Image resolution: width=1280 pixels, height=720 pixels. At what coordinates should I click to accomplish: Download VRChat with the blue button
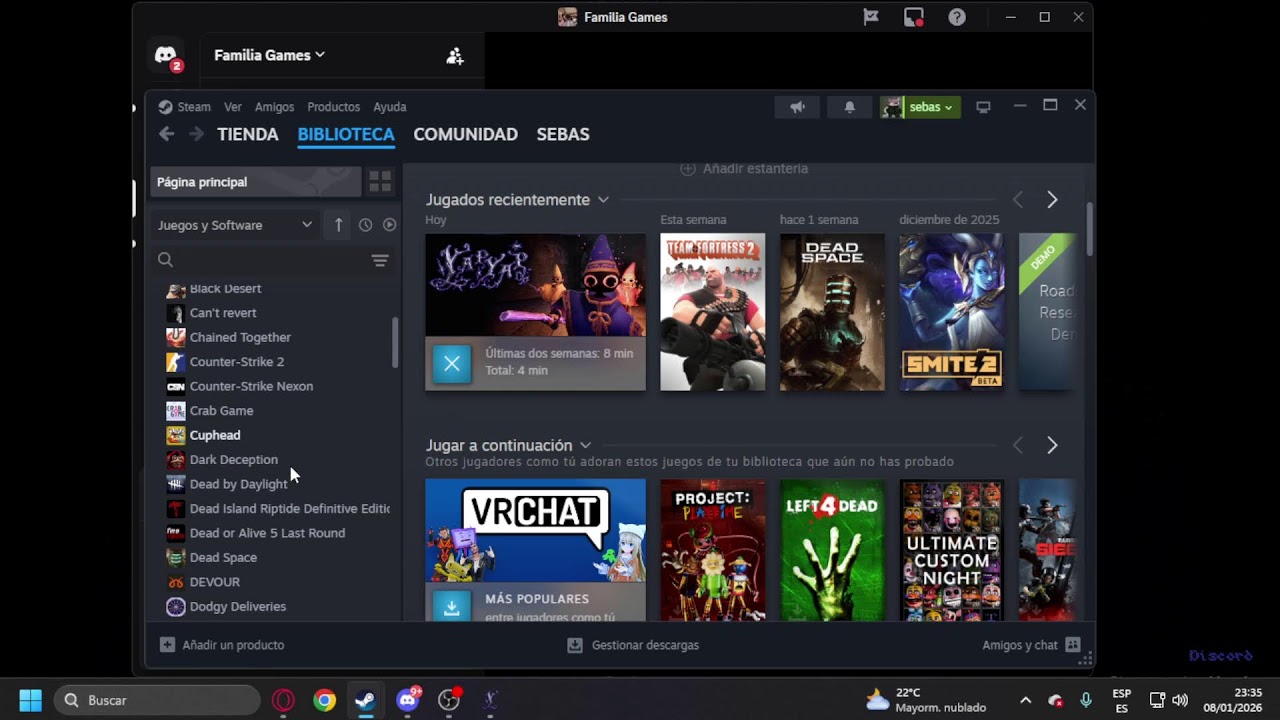452,607
